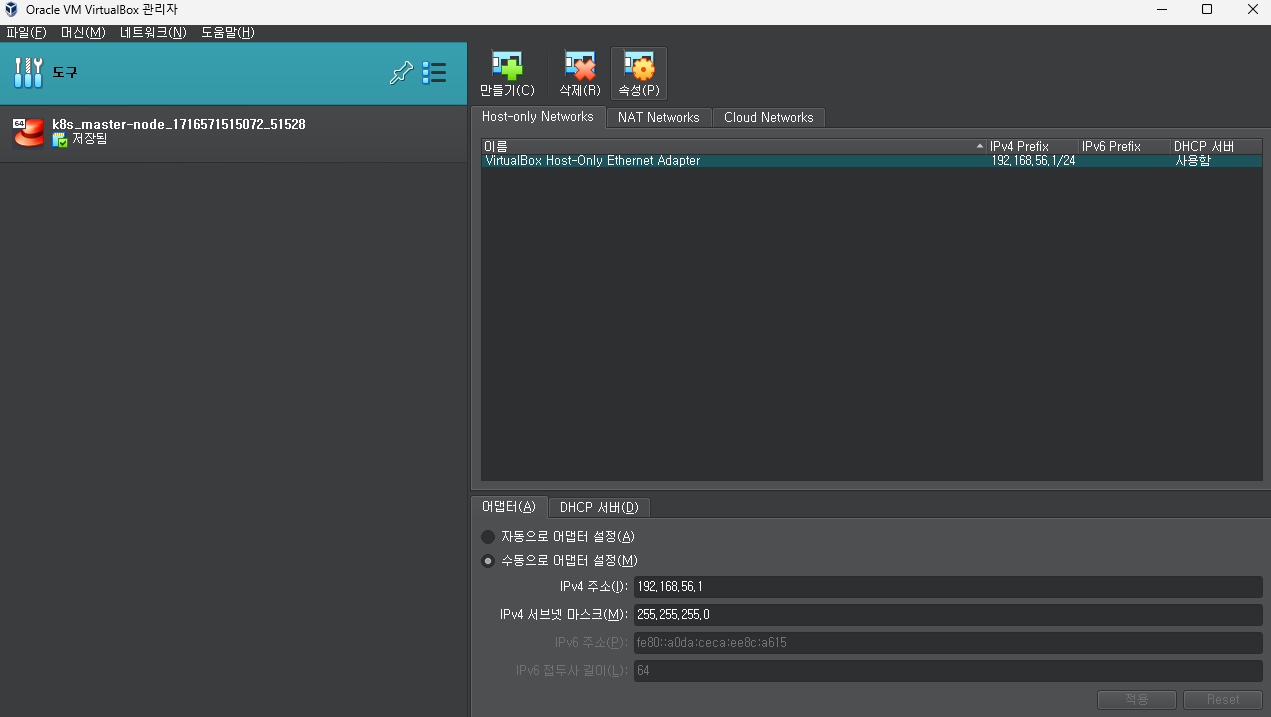Open the Network (네트워크) menu
Viewport: 1271px width, 717px height.
153,32
